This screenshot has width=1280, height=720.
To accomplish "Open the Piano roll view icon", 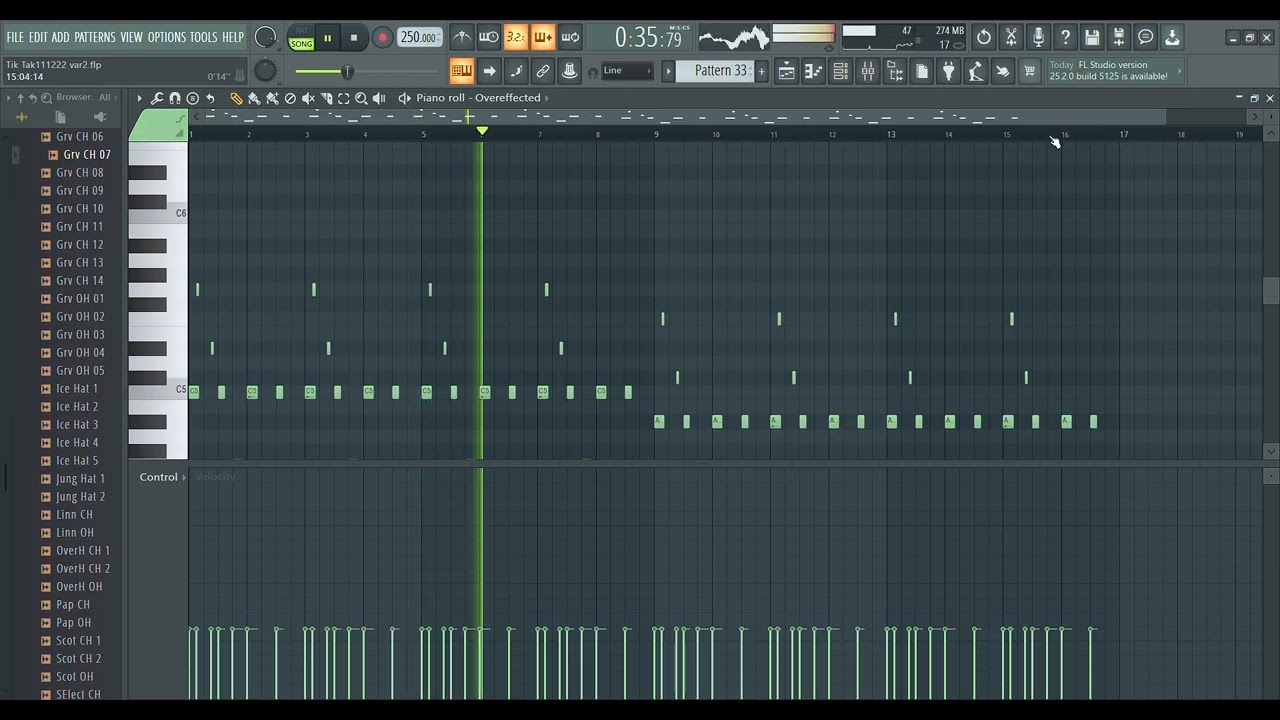I will click(x=814, y=71).
